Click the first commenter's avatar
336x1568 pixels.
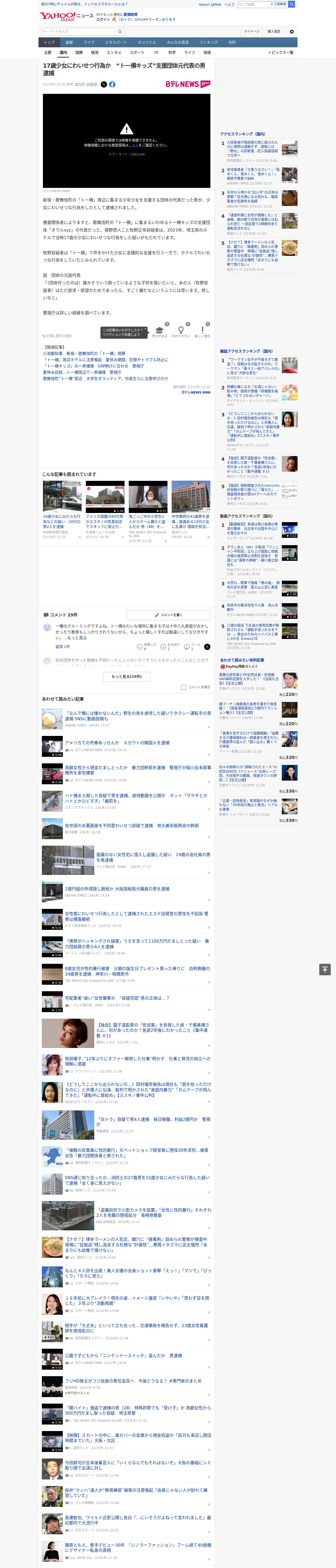click(x=47, y=627)
